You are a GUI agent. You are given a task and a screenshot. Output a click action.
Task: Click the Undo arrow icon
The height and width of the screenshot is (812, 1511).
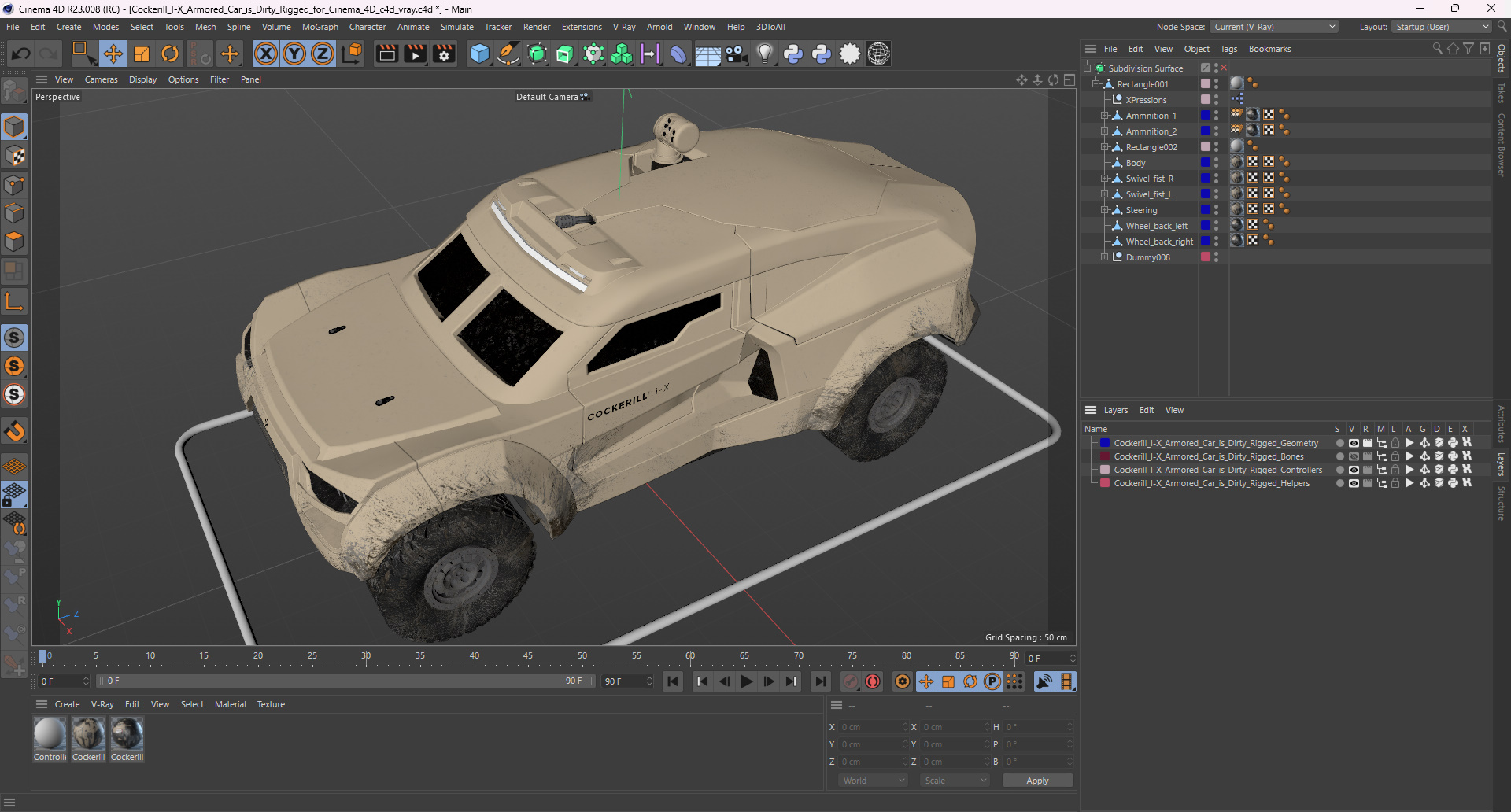pyautogui.click(x=21, y=54)
